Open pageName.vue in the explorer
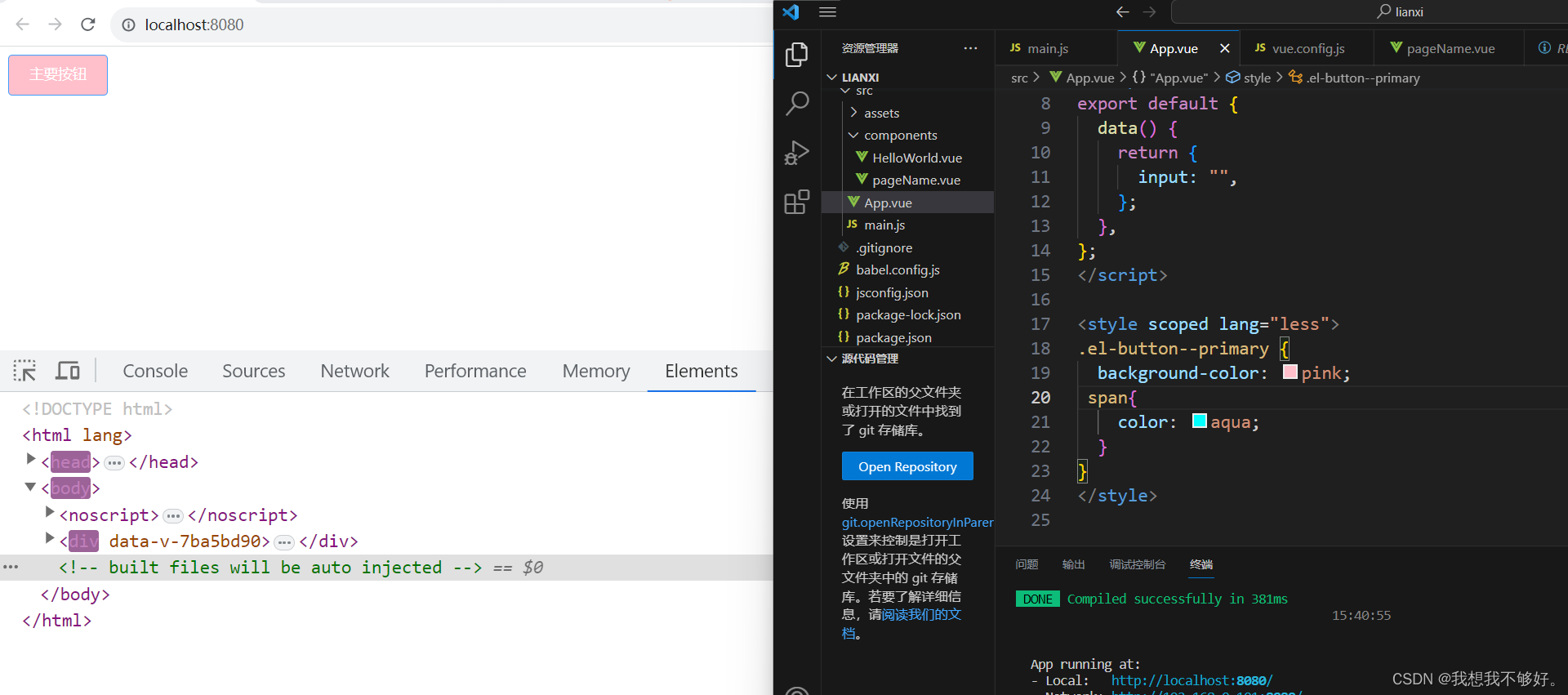Screen dimensions: 1568x695 915,180
